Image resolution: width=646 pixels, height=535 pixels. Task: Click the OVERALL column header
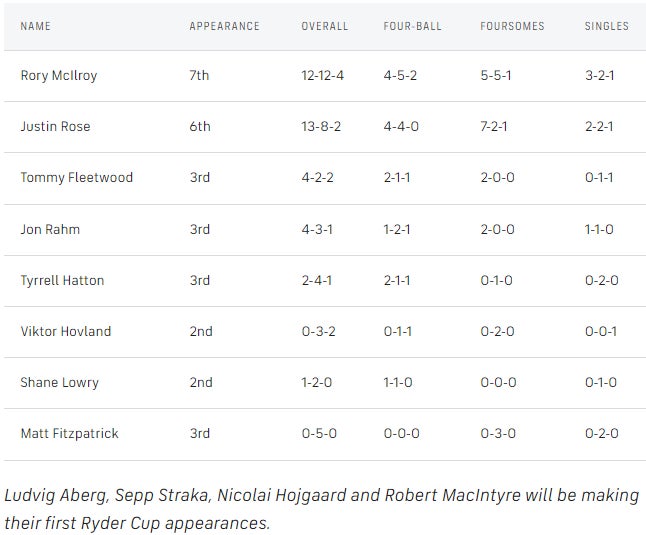[x=325, y=26]
